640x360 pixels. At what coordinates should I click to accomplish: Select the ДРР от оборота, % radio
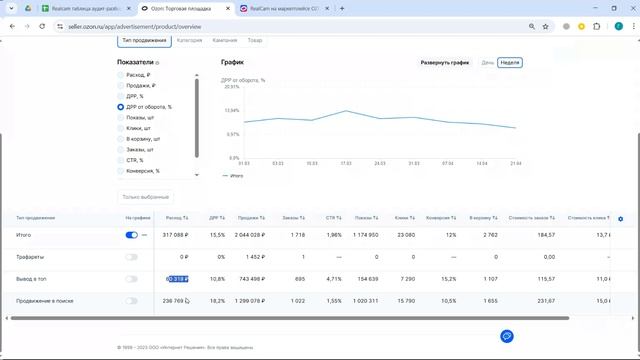(120, 107)
